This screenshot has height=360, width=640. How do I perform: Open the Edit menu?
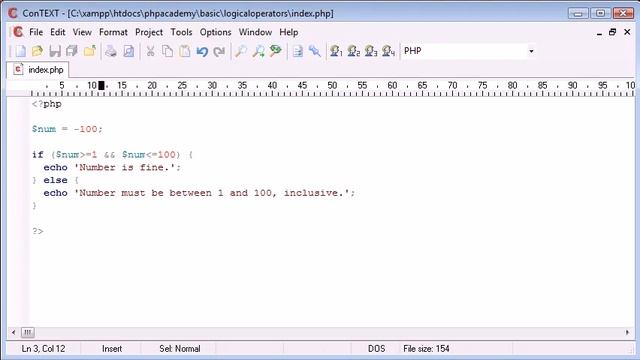(x=58, y=32)
